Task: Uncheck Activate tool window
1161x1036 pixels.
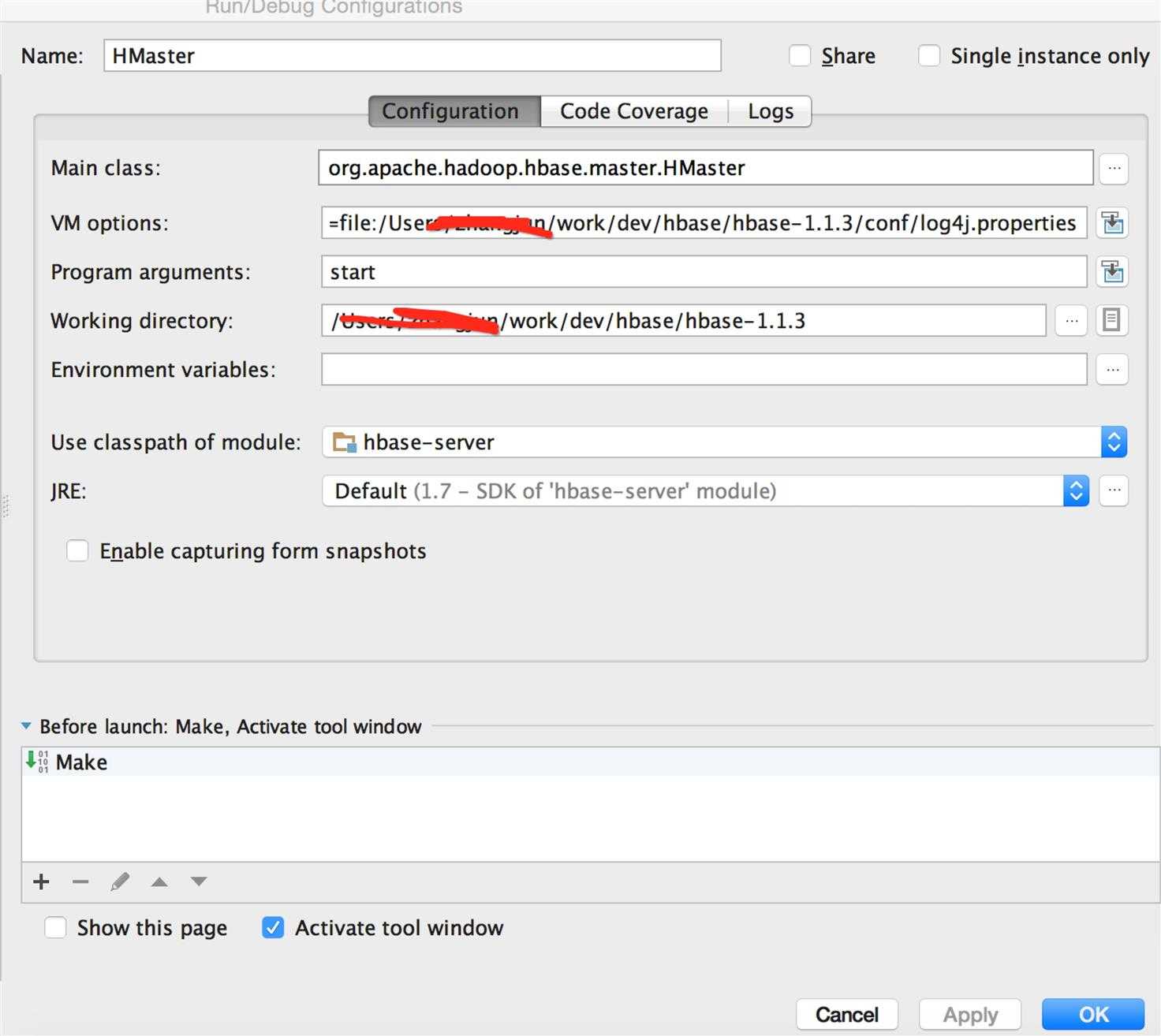Action: pos(273,927)
